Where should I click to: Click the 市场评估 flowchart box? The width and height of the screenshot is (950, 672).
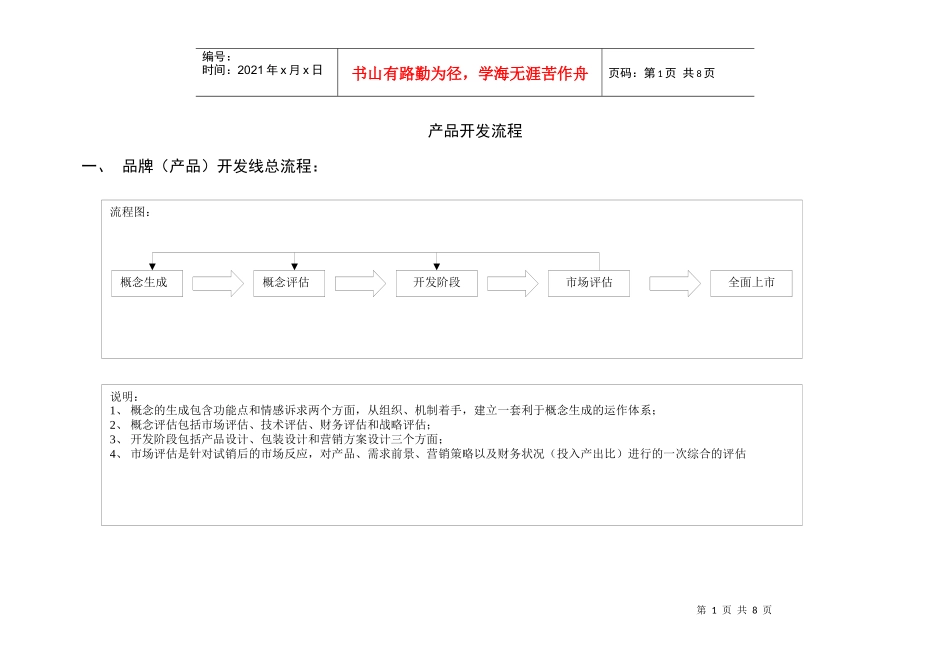[589, 283]
